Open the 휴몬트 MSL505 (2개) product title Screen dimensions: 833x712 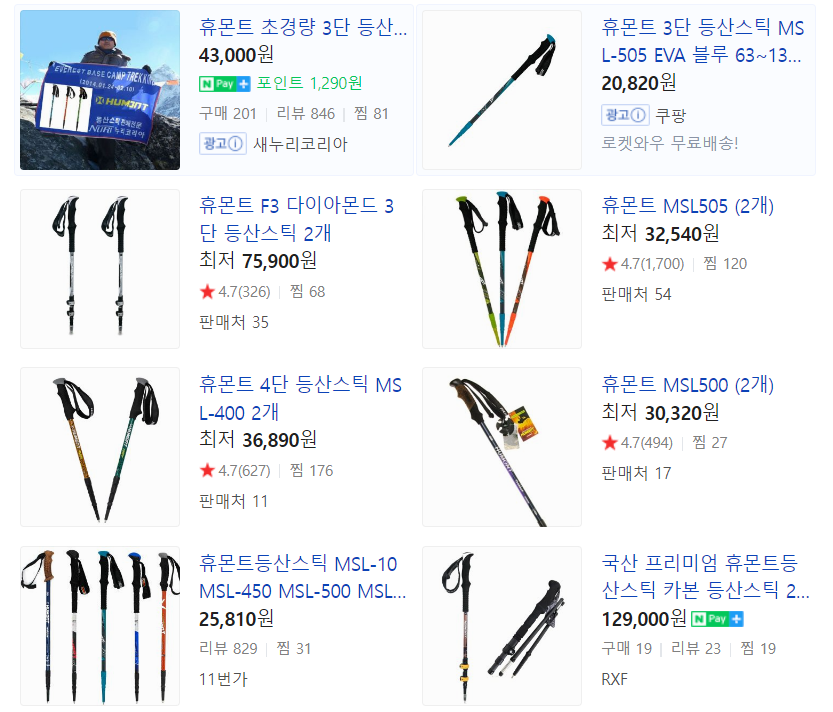pos(687,206)
